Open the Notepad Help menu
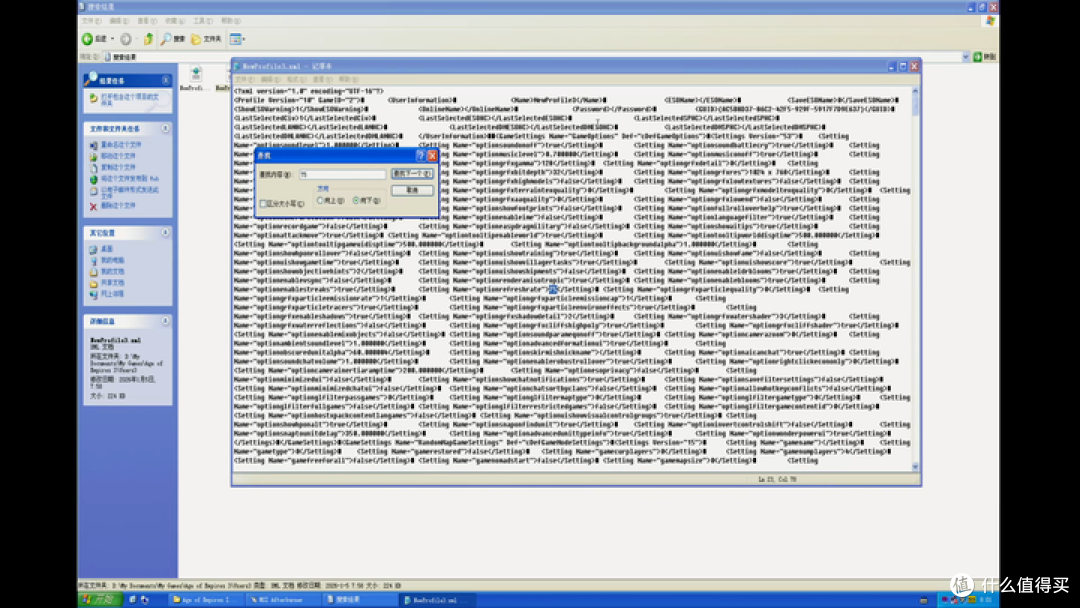The width and height of the screenshot is (1080, 608). point(348,79)
